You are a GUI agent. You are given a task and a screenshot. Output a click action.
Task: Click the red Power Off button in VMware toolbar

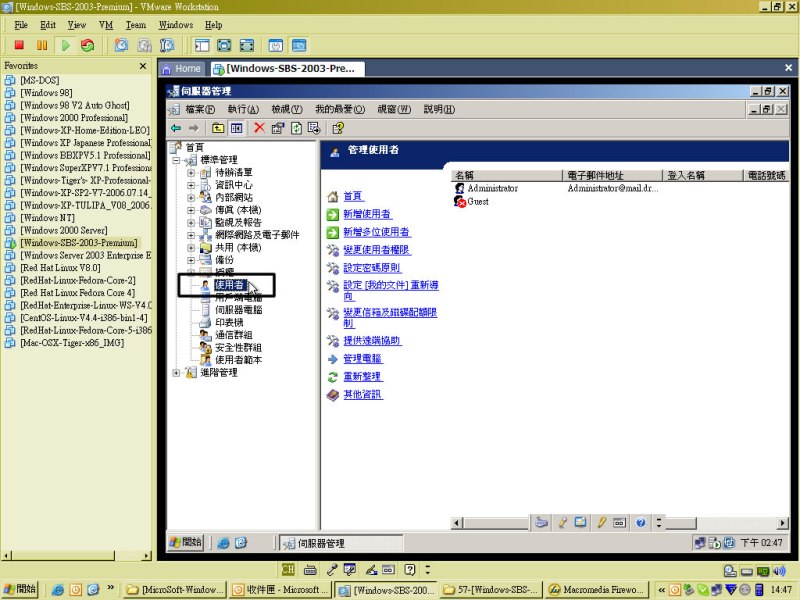pyautogui.click(x=19, y=45)
